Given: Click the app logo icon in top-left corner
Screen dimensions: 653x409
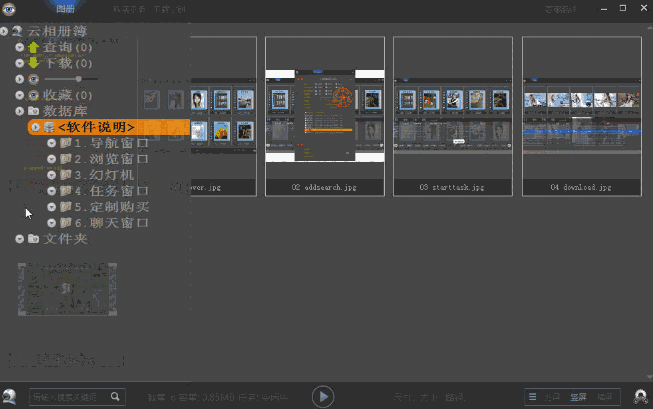Looking at the screenshot, I should [10, 9].
